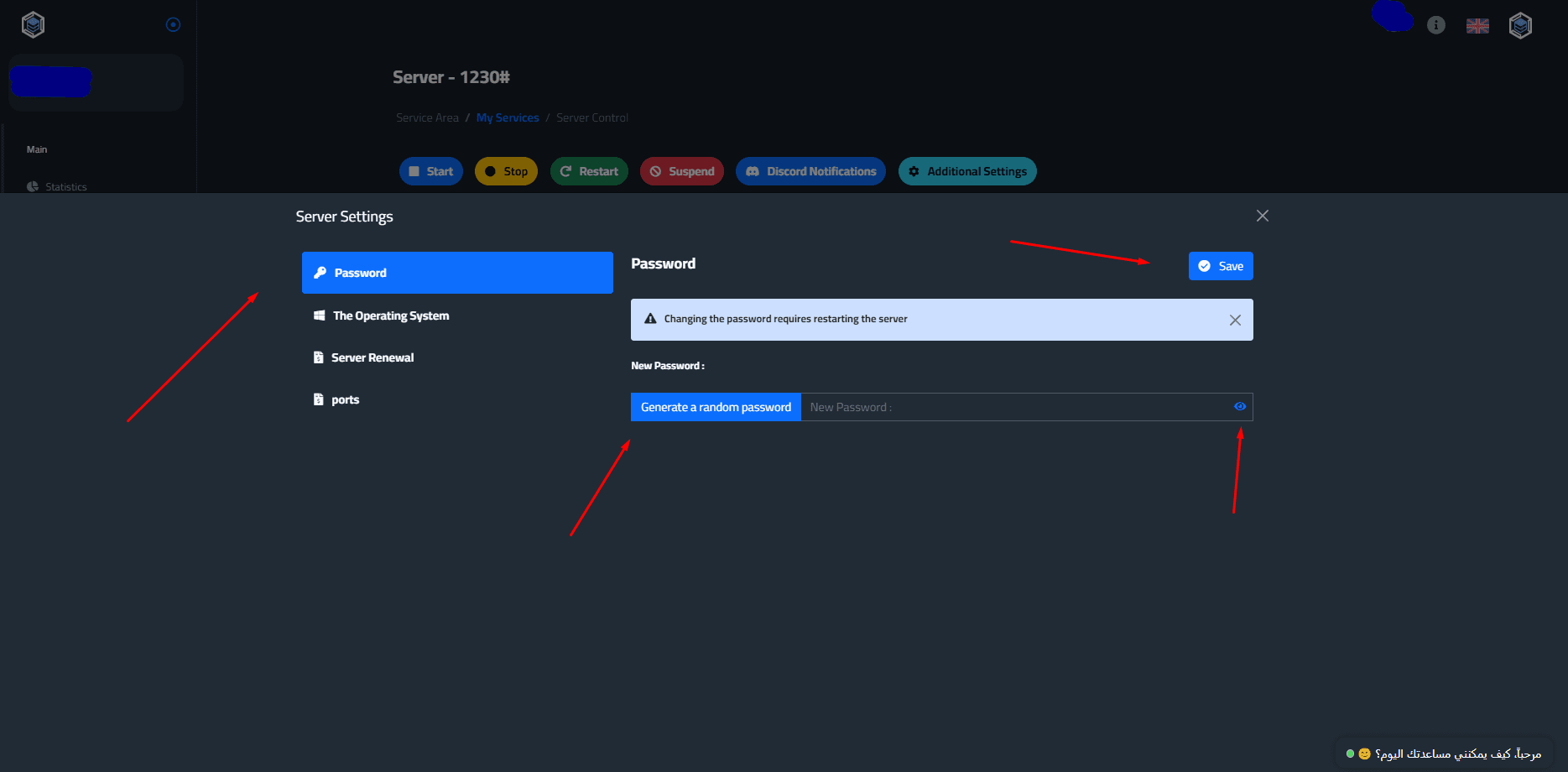Open the Password settings tab
Image resolution: width=1568 pixels, height=772 pixels.
tap(457, 273)
